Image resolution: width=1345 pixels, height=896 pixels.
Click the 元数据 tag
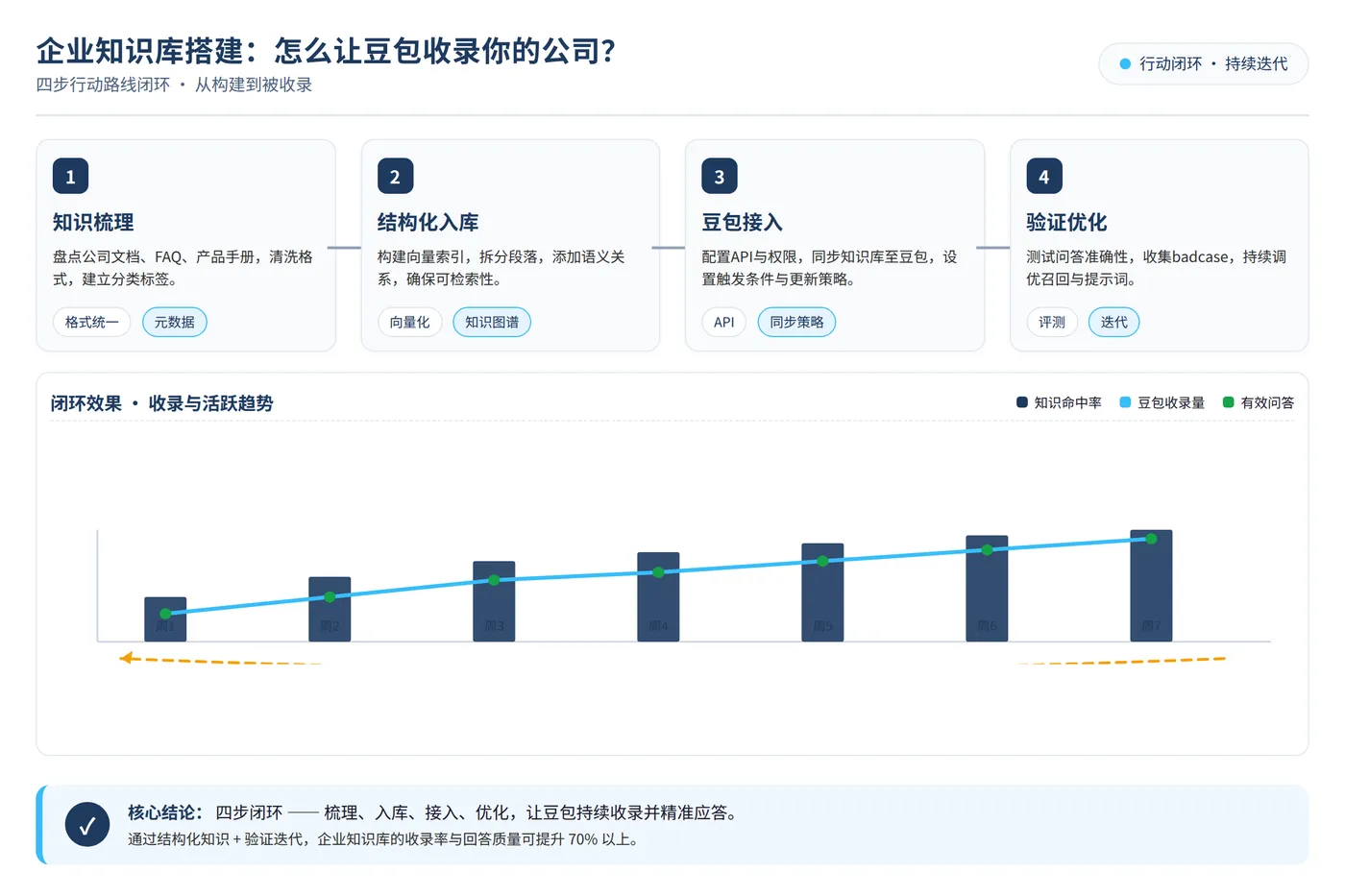coord(175,323)
